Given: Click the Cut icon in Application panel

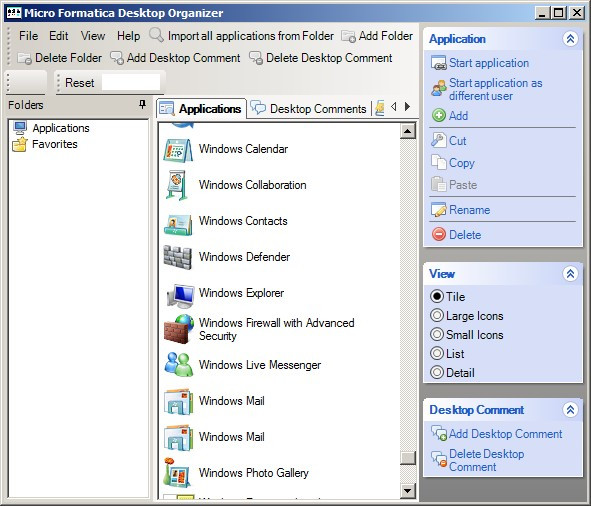Looking at the screenshot, I should coord(438,140).
